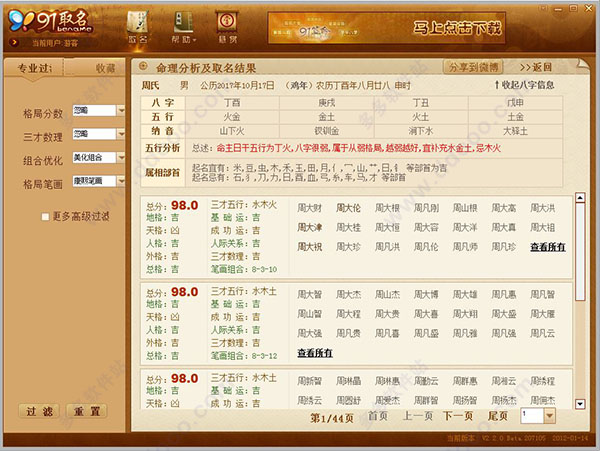Collapse via 收起八字信息
This screenshot has height=451, width=600.
524,85
